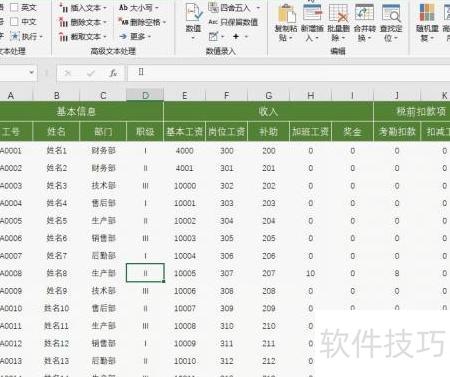The height and width of the screenshot is (377, 450).
Task: Check the 英文 checkbox
Action: [x=14, y=8]
